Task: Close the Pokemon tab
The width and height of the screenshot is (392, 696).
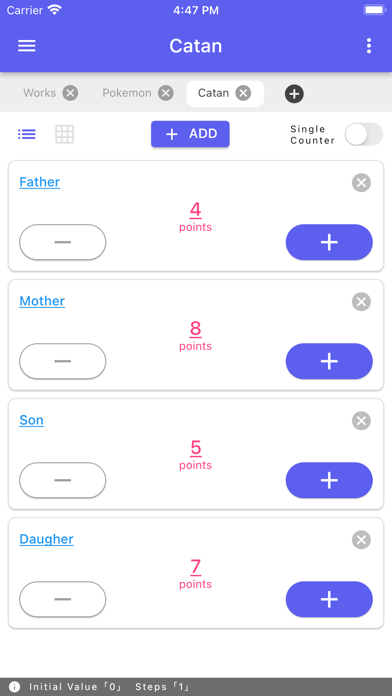Action: (x=166, y=93)
